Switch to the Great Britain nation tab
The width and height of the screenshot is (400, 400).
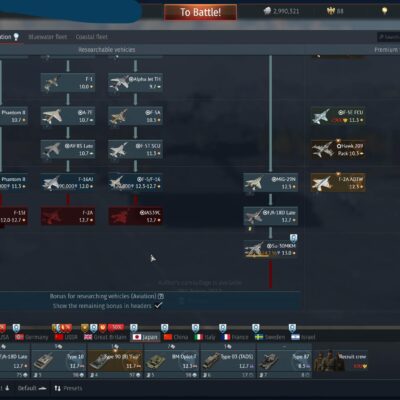click(x=105, y=337)
